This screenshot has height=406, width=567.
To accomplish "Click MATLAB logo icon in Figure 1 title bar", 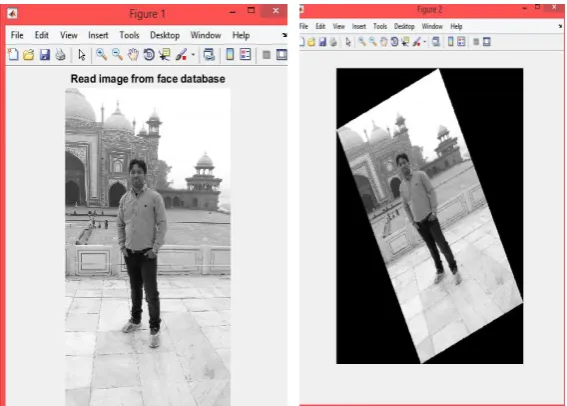I will (x=12, y=14).
